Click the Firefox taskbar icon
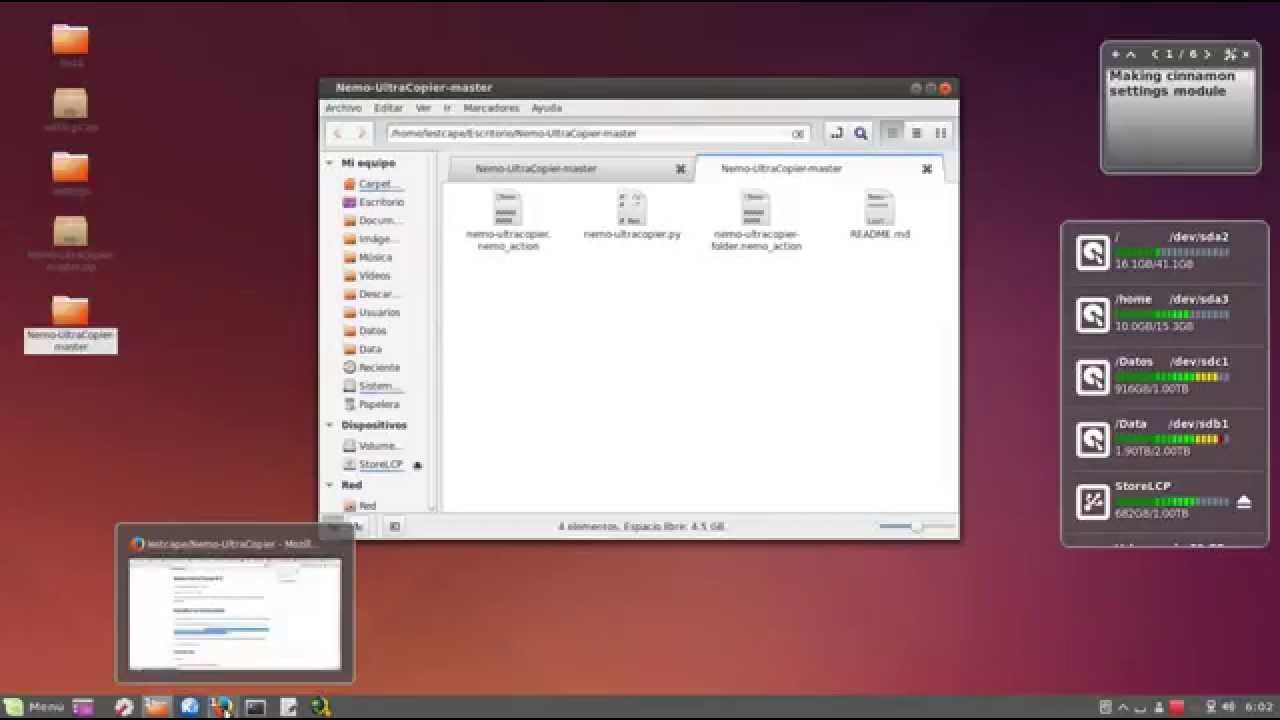 pos(221,706)
